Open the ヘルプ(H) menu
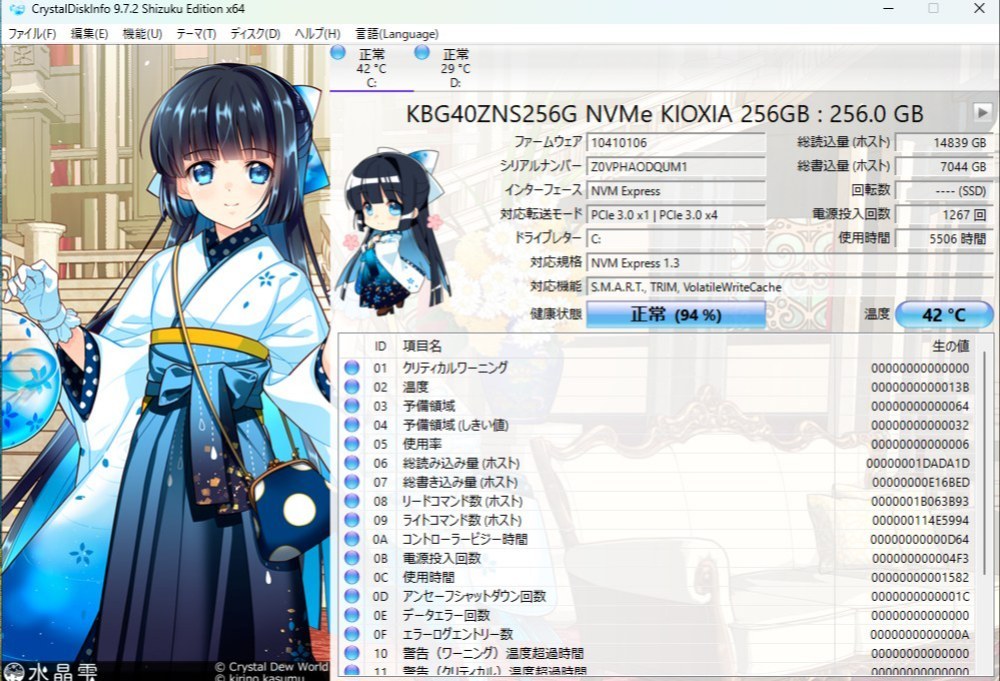 coord(317,34)
